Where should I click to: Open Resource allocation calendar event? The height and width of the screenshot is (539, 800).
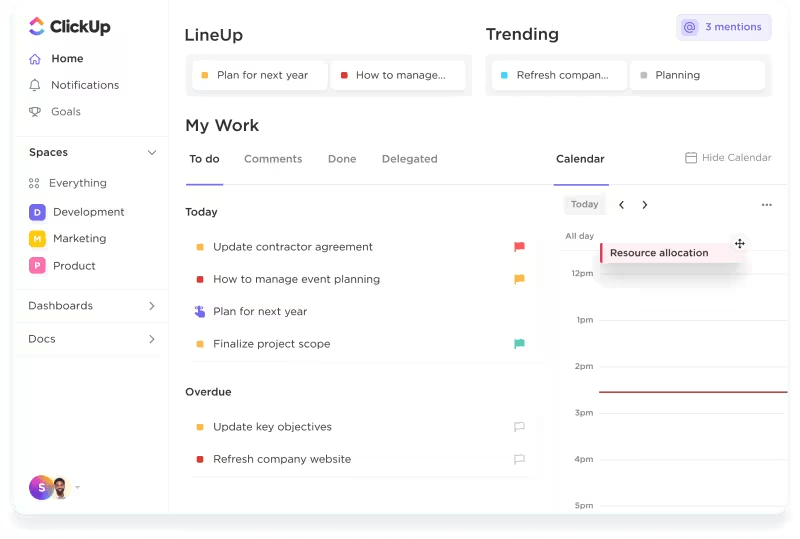[x=670, y=253]
